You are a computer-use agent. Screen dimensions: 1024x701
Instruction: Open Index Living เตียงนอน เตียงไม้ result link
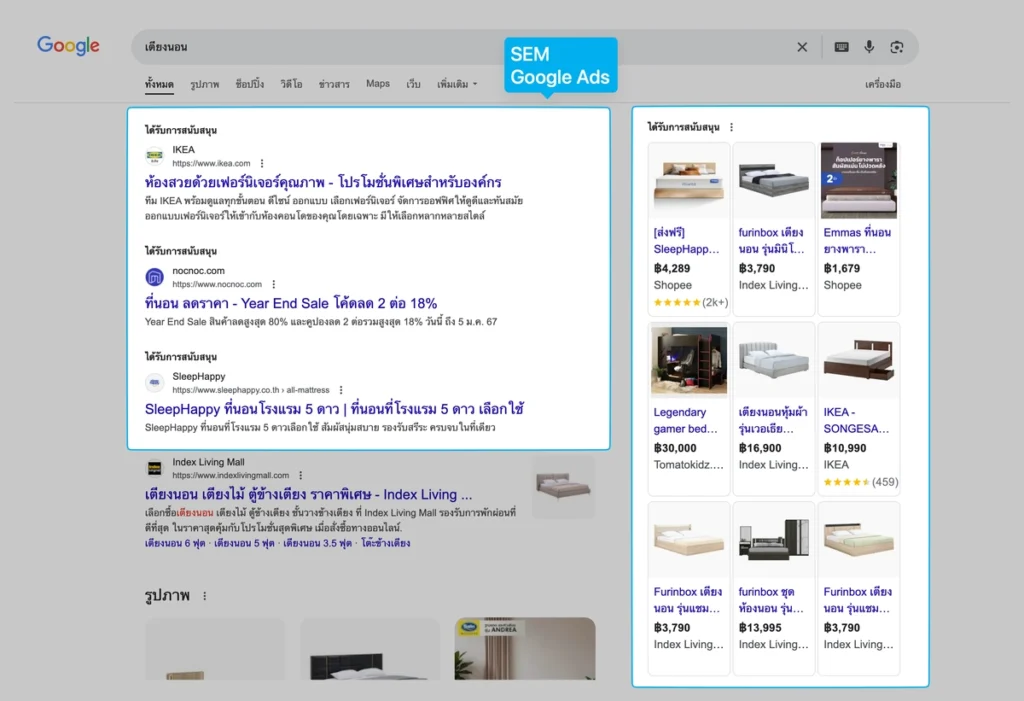coord(308,495)
